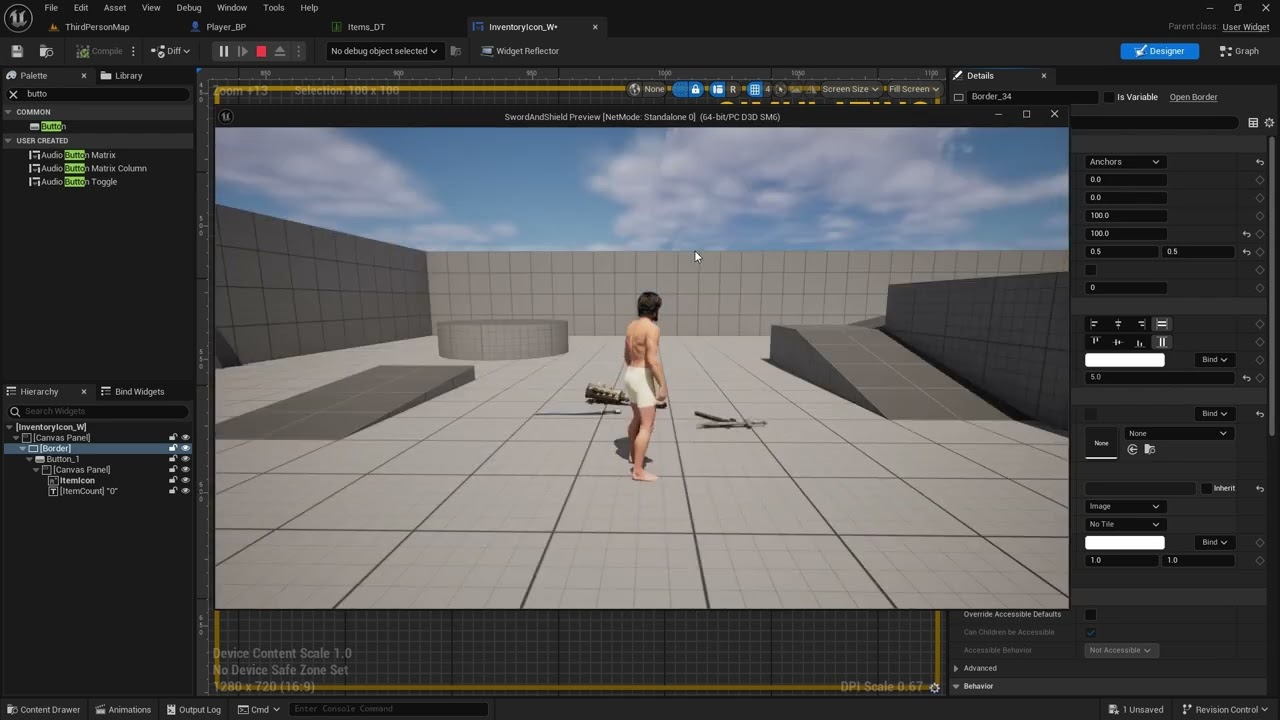The image size is (1280, 720).
Task: Open Anchors dropdown
Action: [x=1125, y=162]
